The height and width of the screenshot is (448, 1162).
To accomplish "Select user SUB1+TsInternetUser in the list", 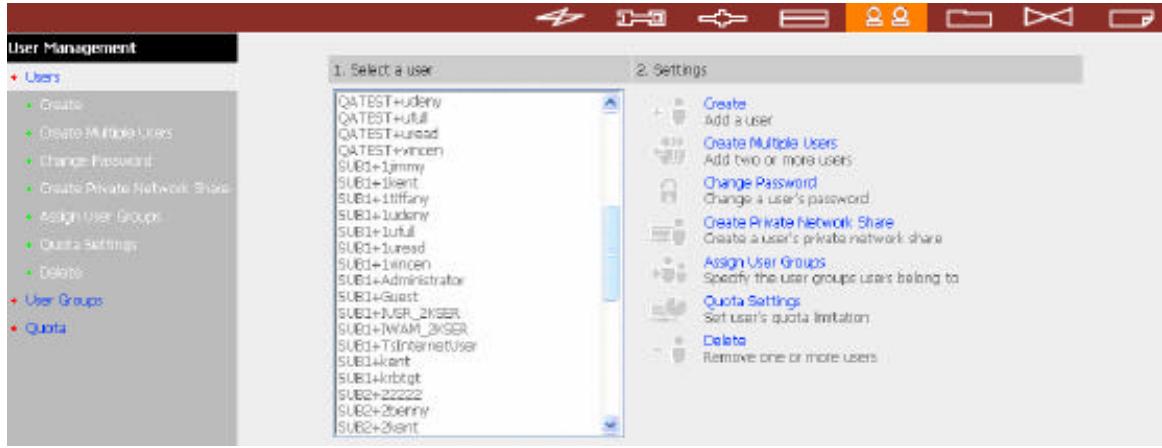I will click(x=407, y=346).
